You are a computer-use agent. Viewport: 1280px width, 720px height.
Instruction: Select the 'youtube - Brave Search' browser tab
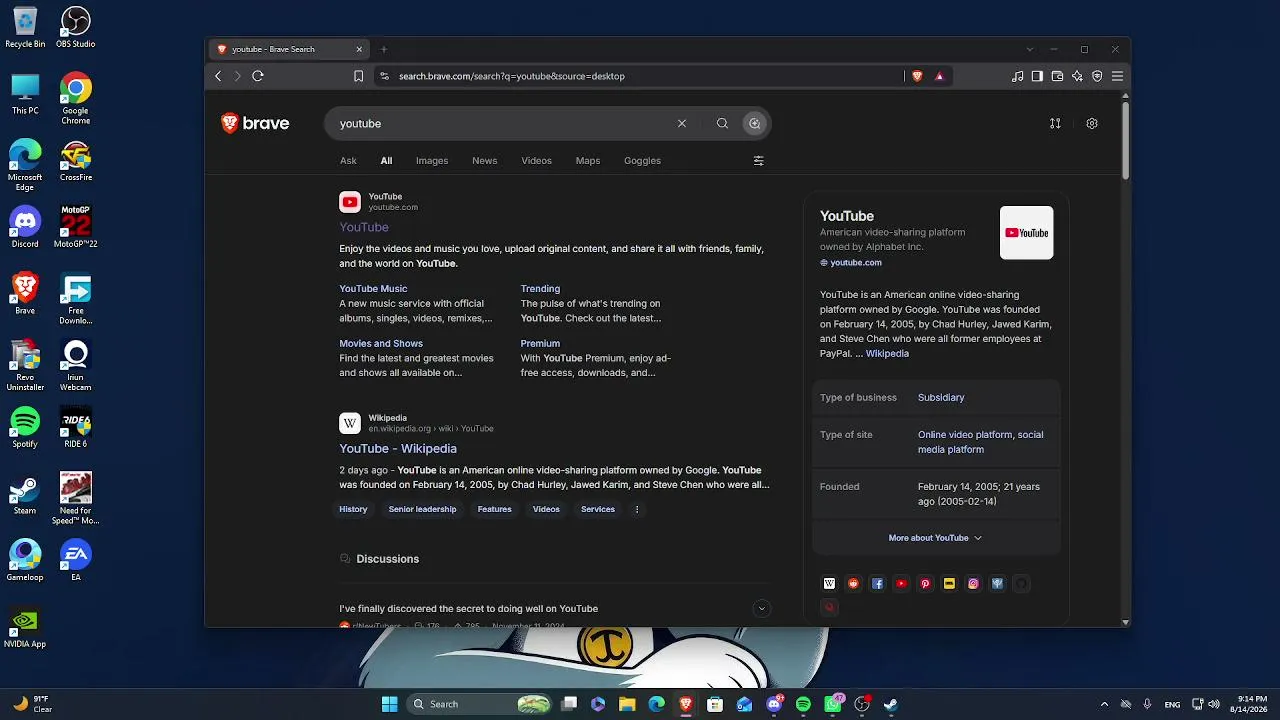(x=290, y=49)
